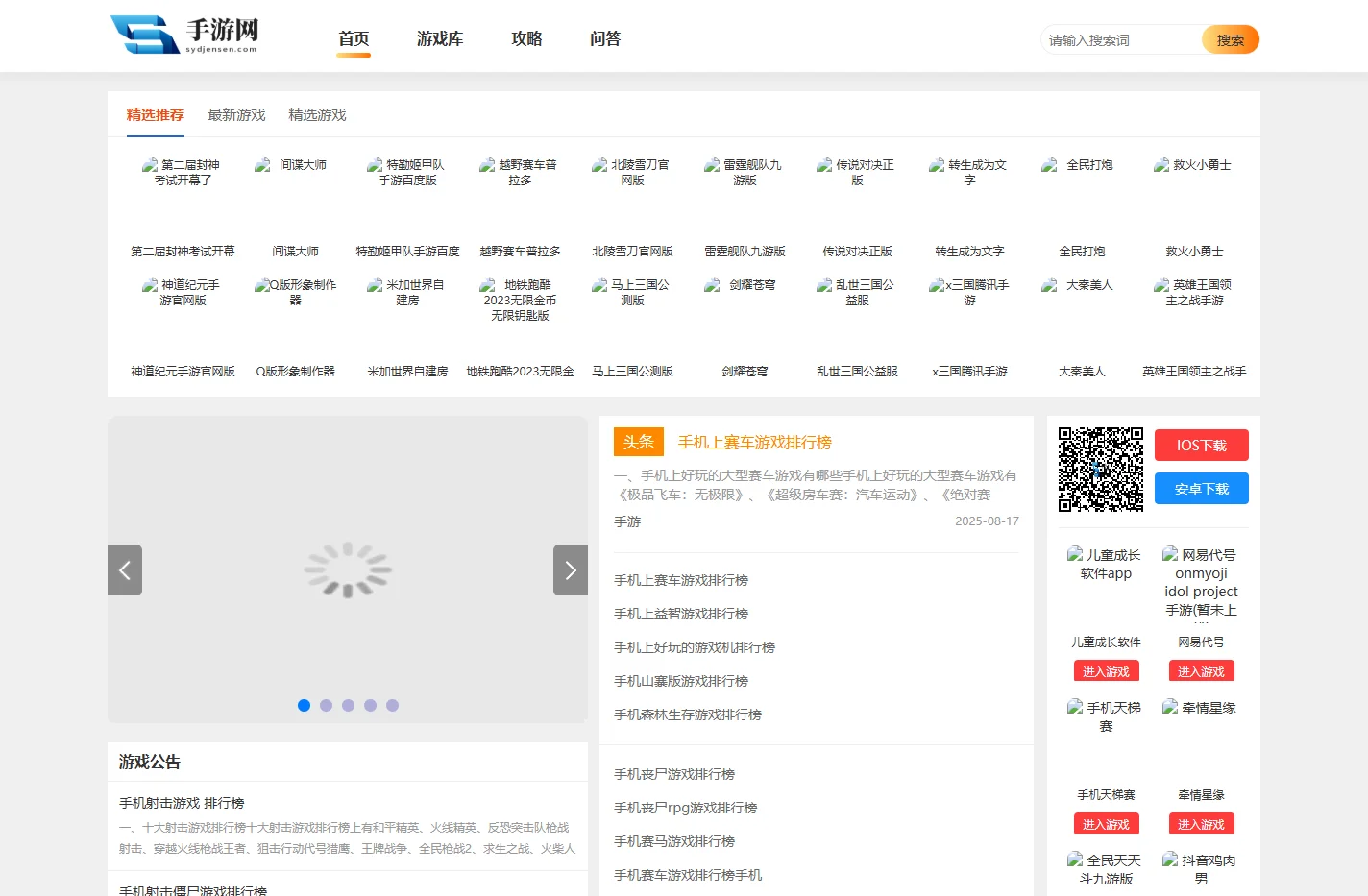
Task: Select the third carousel dot
Action: click(x=348, y=705)
